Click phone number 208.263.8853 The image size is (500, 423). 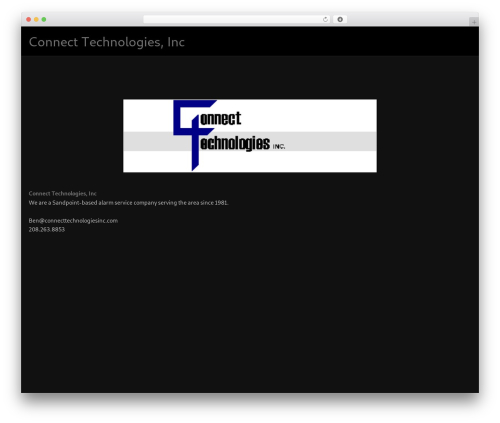(47, 229)
